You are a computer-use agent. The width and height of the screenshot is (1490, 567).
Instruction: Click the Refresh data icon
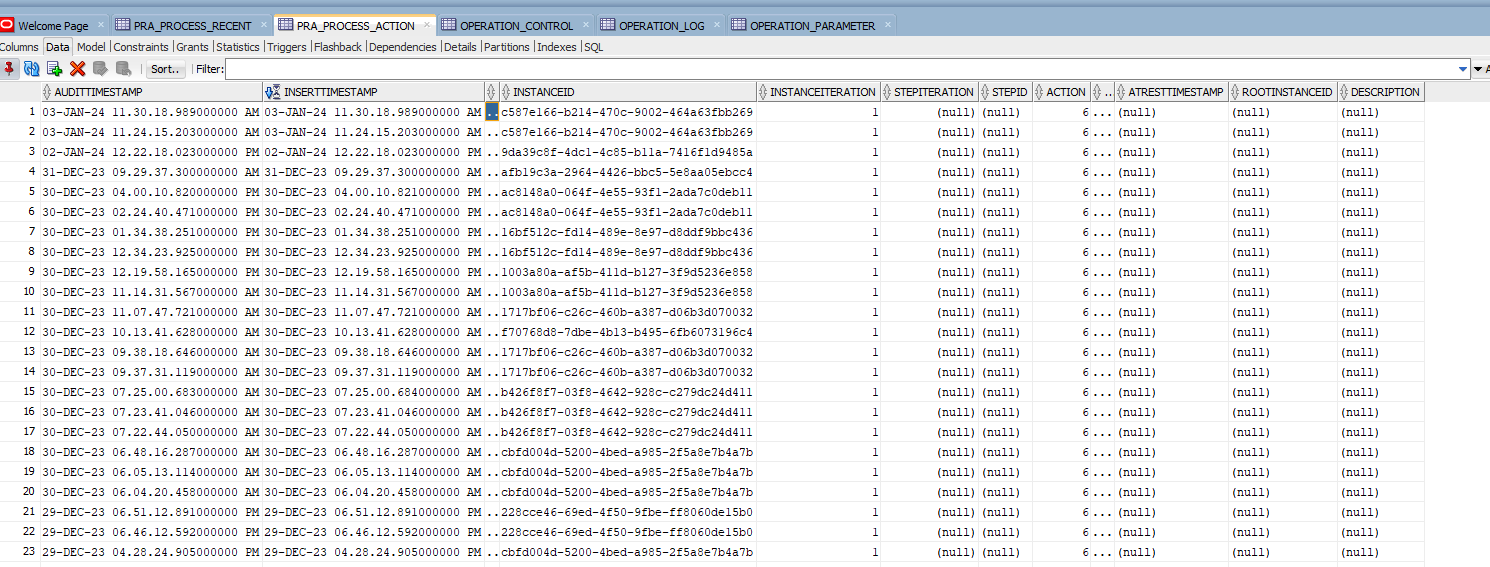point(32,69)
